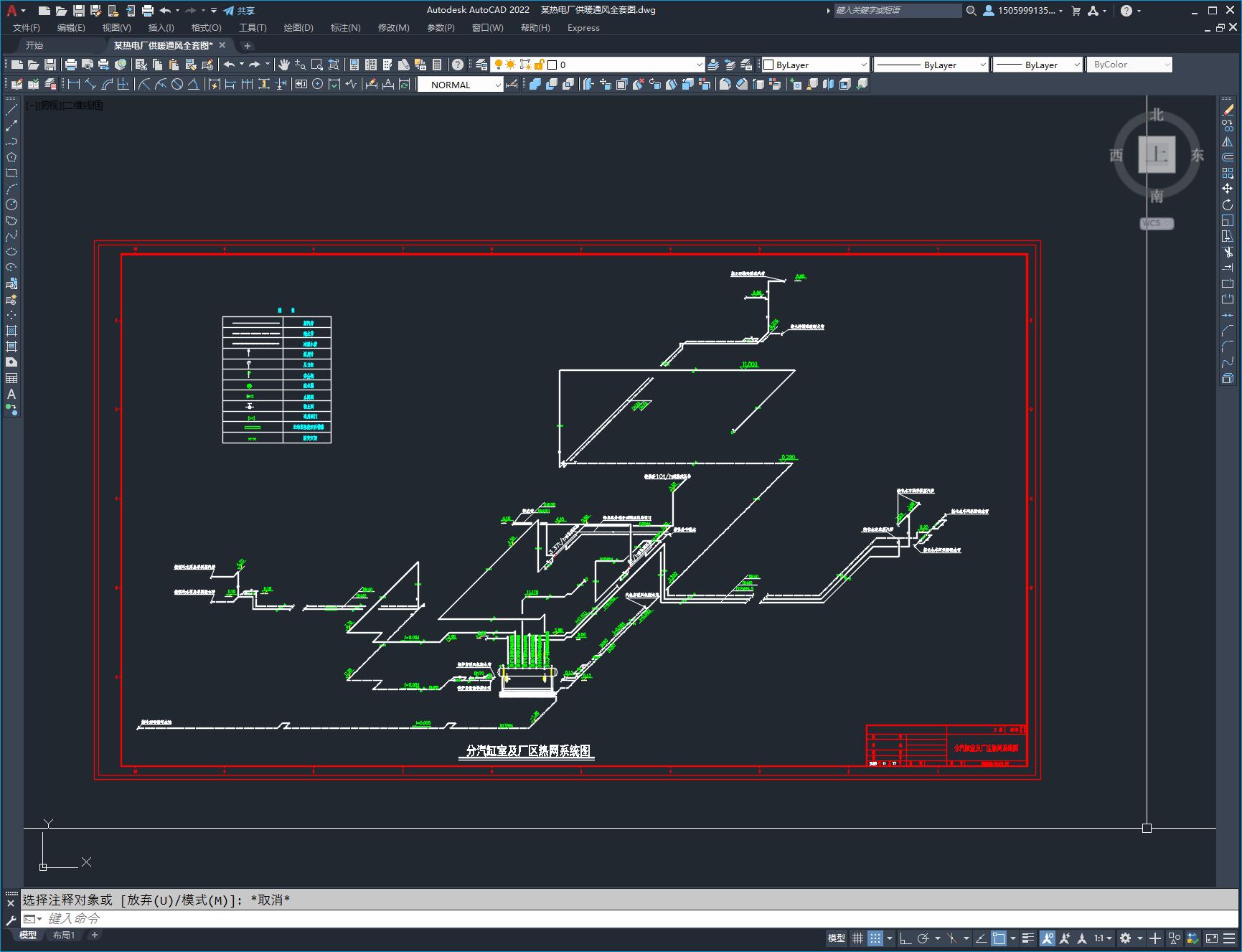Click the search magnifier icon in title bar
Image resolution: width=1242 pixels, height=952 pixels.
click(x=971, y=11)
